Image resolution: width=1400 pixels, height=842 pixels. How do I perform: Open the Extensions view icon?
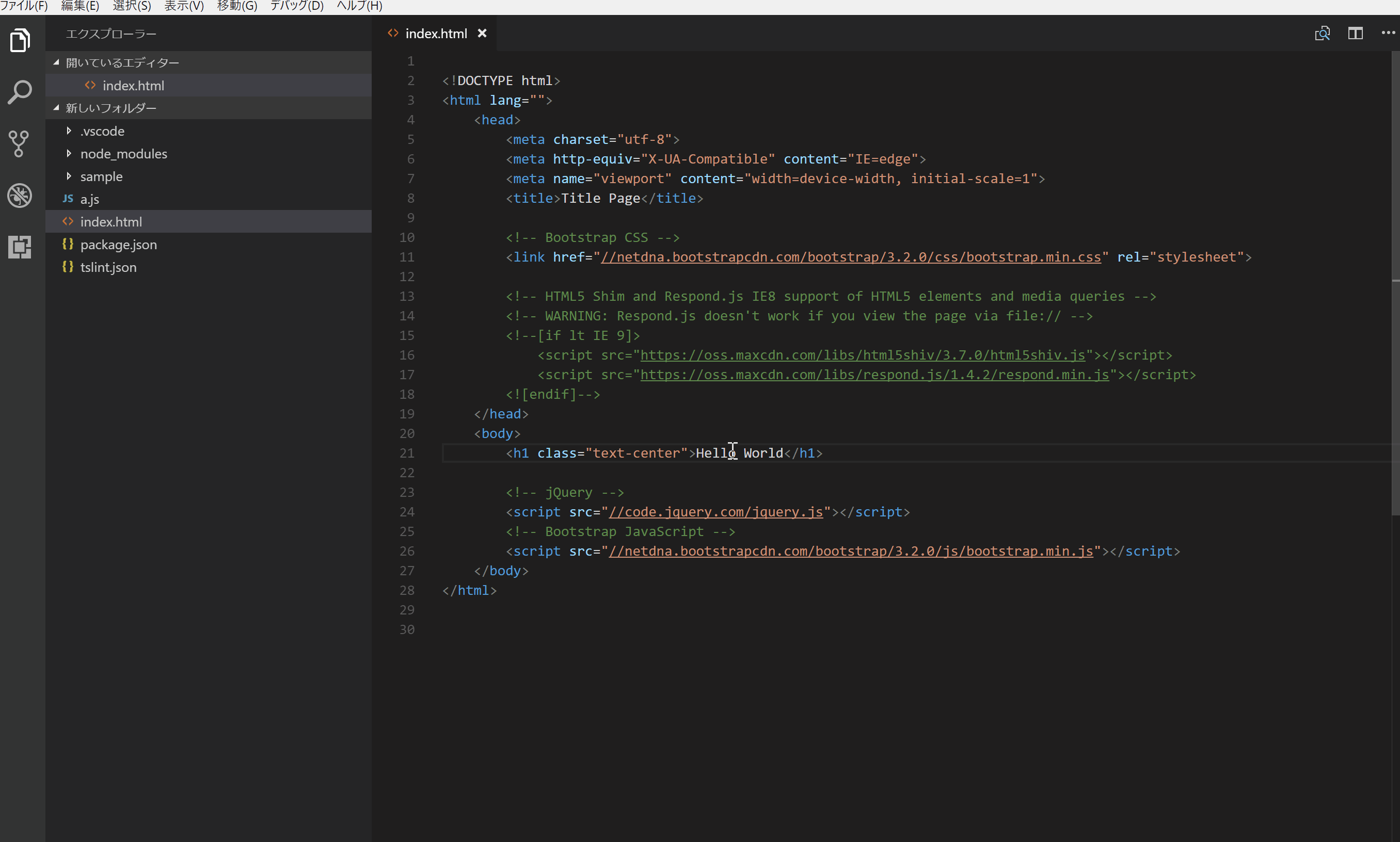(20, 247)
